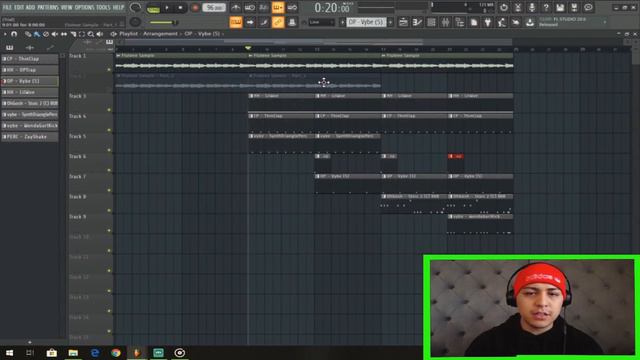Open the plugin picker plug icon
The image size is (640, 360).
pos(488,22)
